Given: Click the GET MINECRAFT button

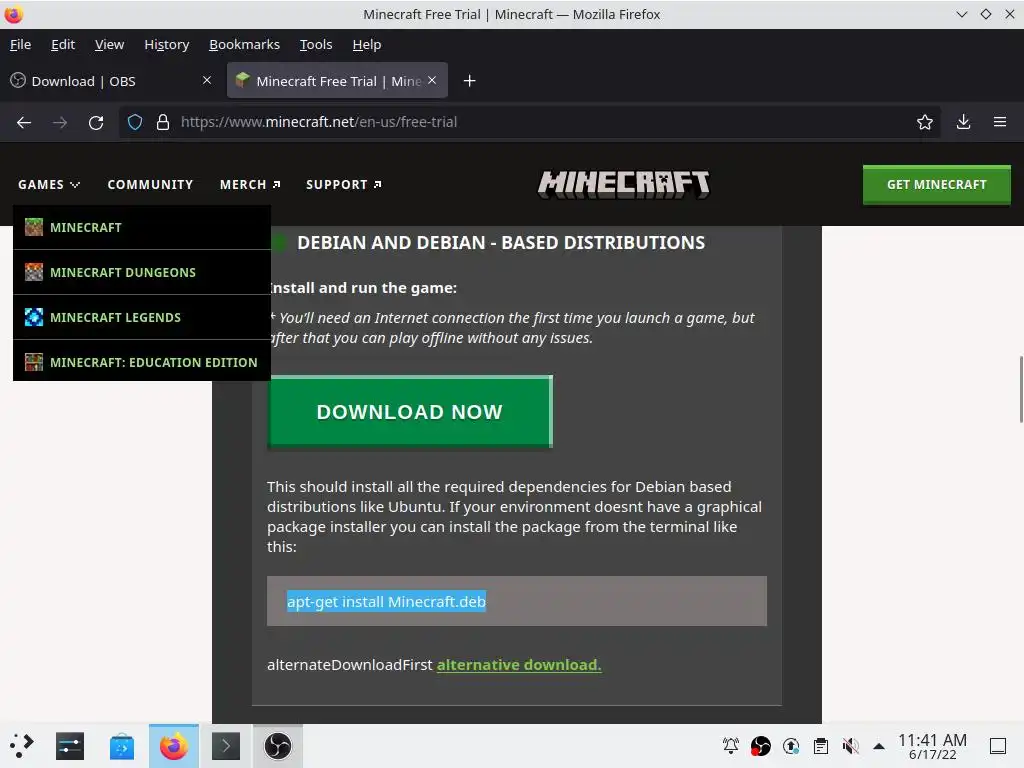Looking at the screenshot, I should pos(936,185).
